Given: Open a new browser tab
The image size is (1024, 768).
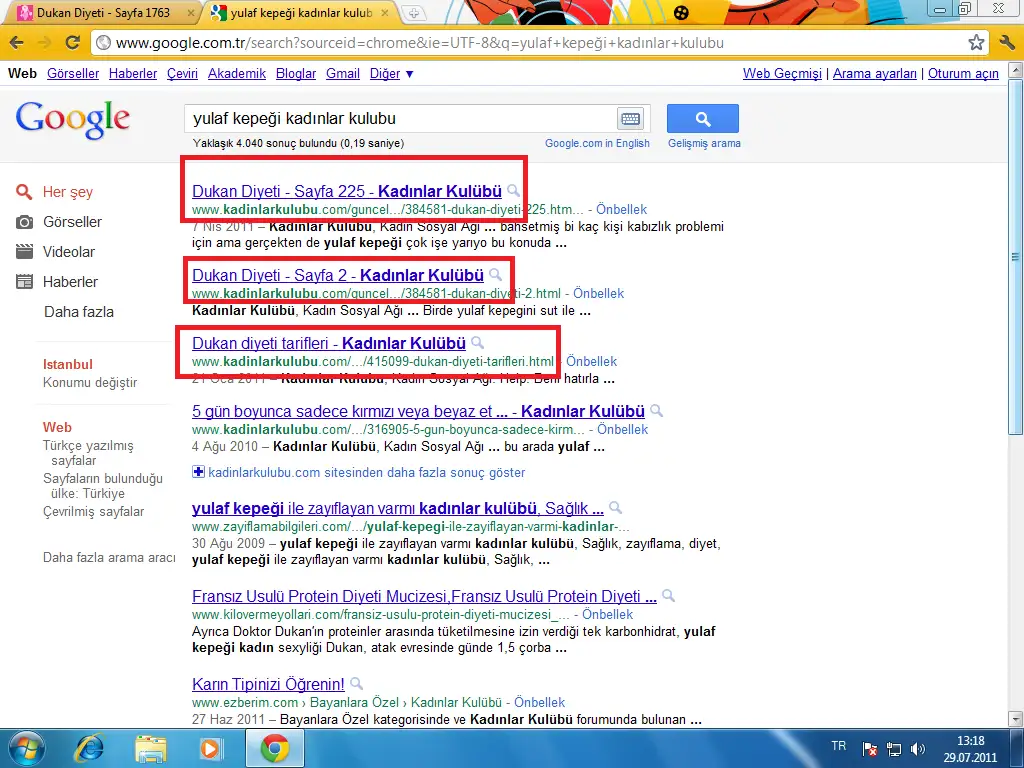Looking at the screenshot, I should [413, 13].
